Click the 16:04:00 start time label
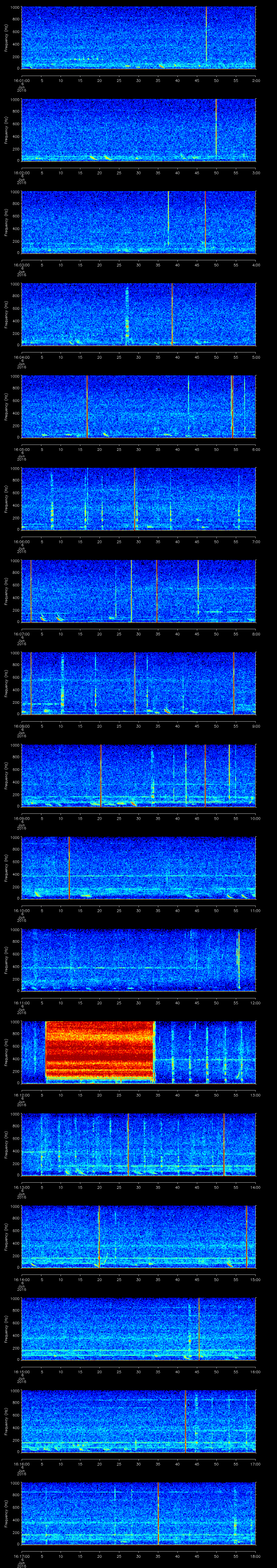This screenshot has width=277, height=1568. pyautogui.click(x=21, y=357)
